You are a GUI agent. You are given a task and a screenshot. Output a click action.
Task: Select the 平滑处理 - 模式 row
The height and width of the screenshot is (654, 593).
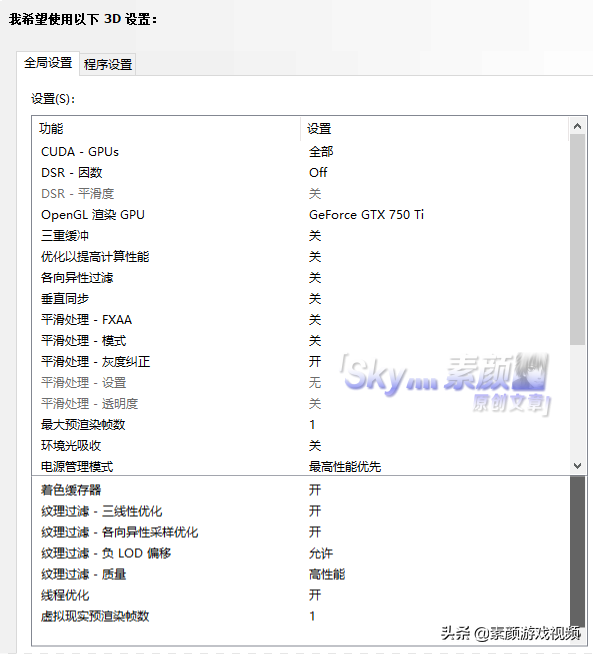[x=301, y=341]
